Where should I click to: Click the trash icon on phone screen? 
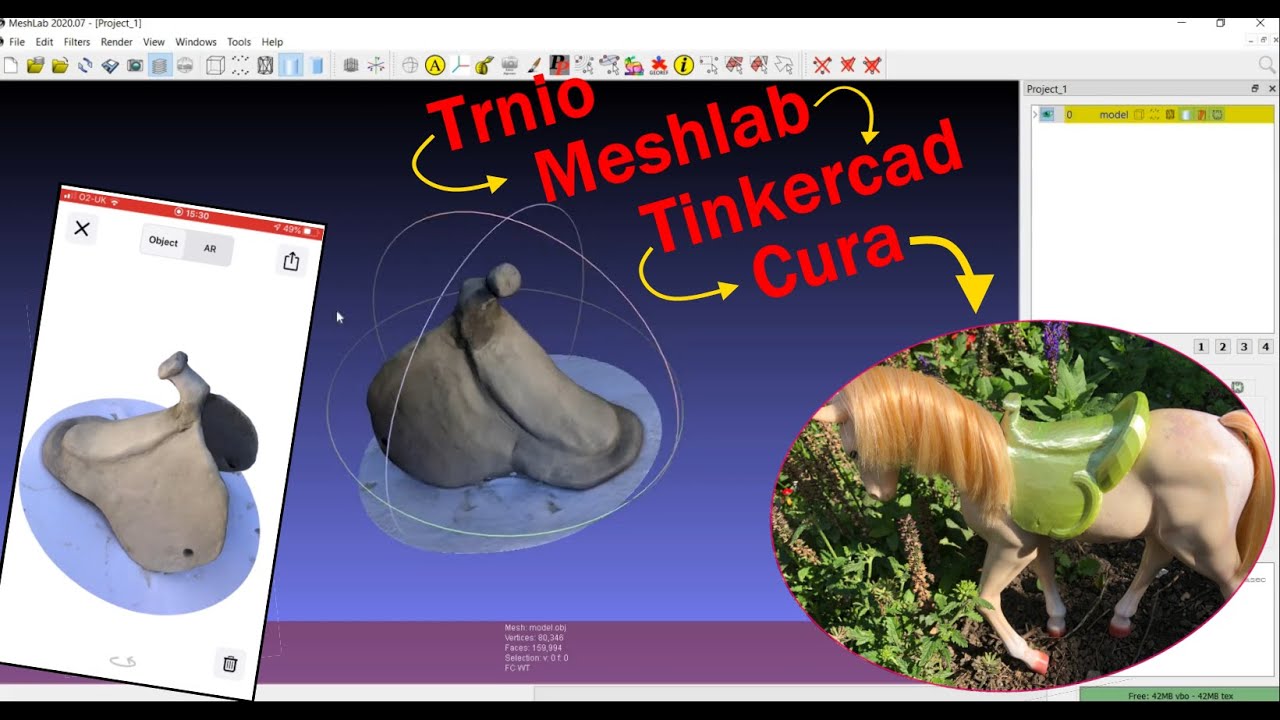click(x=229, y=664)
